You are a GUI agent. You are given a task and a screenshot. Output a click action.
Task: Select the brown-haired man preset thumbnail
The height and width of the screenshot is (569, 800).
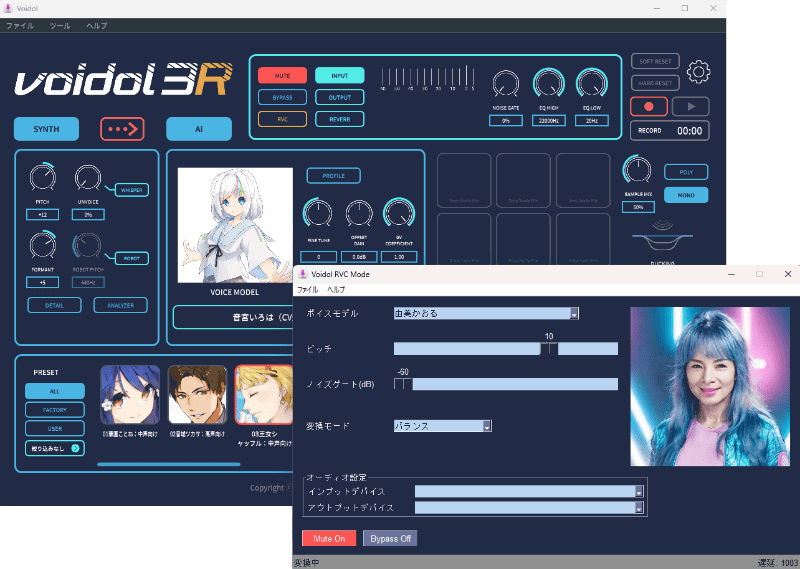[x=197, y=394]
